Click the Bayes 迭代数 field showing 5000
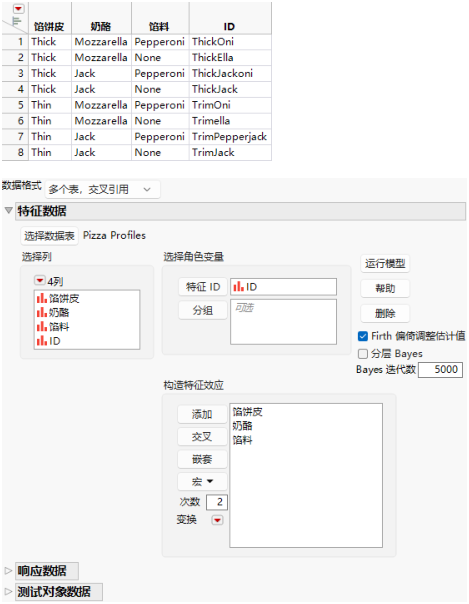Image resolution: width=469 pixels, height=604 pixels. point(440,370)
